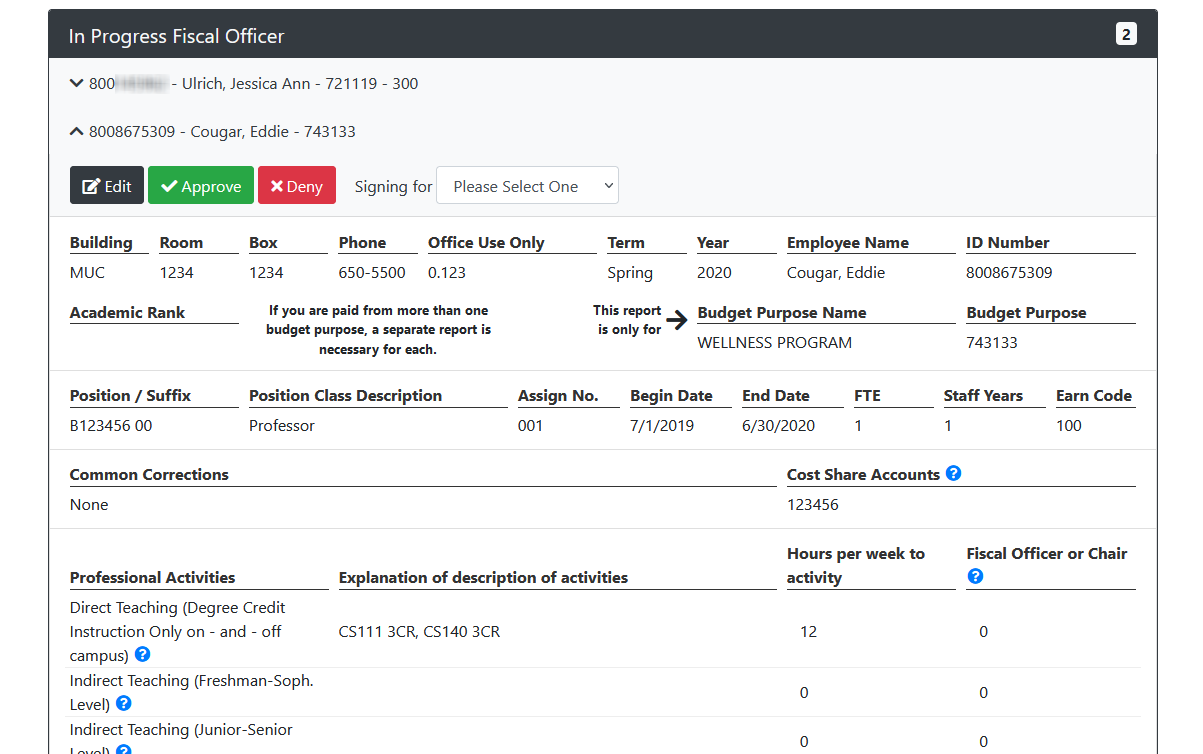Open help for Cost Share Accounts
The image size is (1203, 754).
pyautogui.click(x=953, y=473)
